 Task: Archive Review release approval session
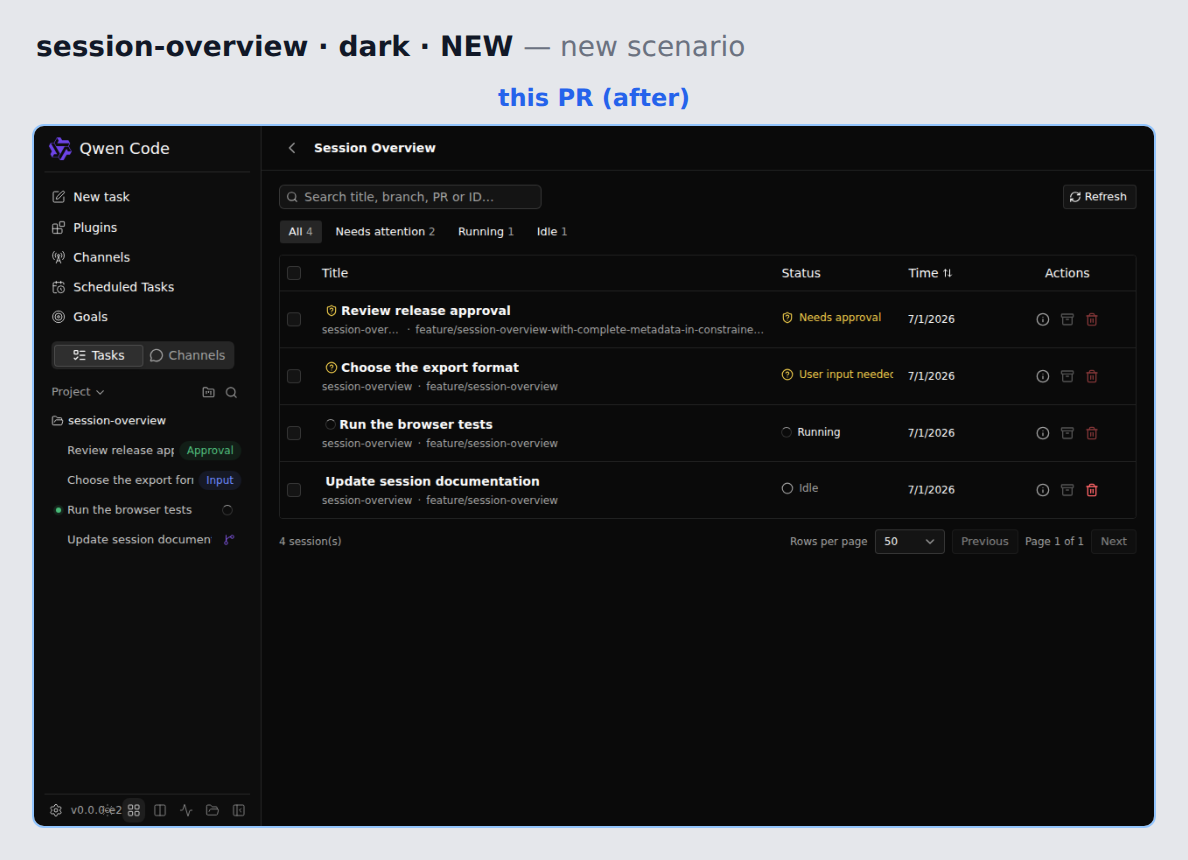(x=1067, y=320)
